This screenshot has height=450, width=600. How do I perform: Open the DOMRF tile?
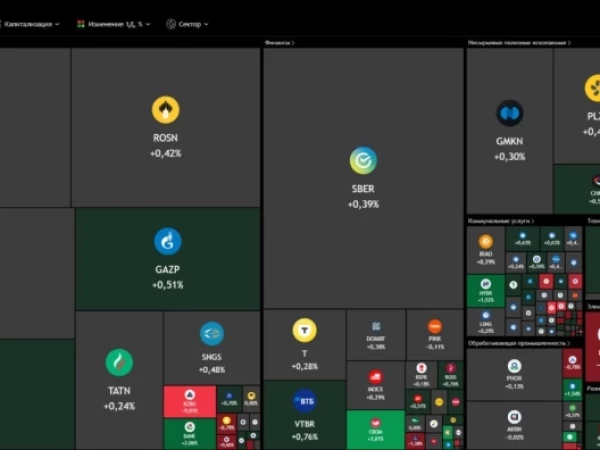(x=376, y=335)
